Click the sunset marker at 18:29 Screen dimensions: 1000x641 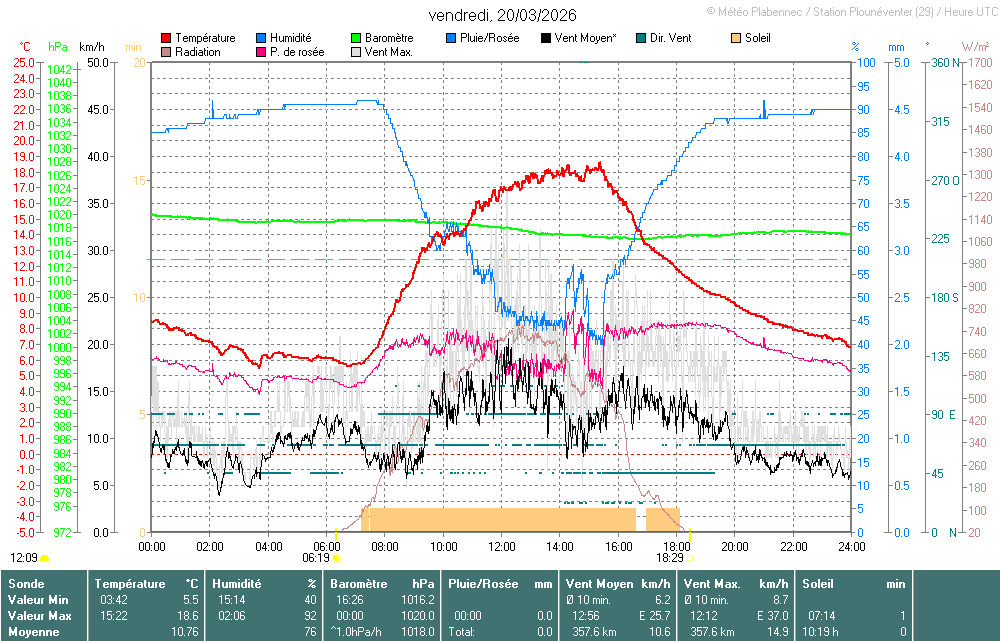[689, 557]
